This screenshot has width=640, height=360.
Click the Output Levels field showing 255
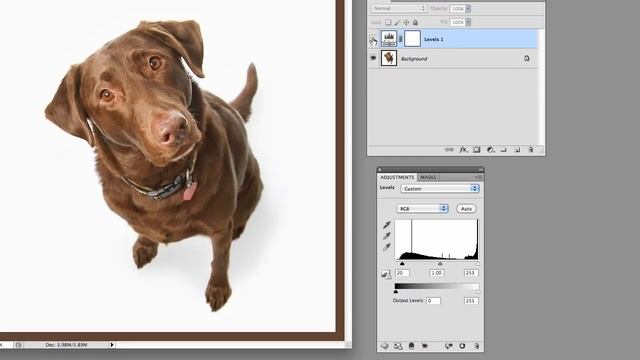[x=471, y=300]
